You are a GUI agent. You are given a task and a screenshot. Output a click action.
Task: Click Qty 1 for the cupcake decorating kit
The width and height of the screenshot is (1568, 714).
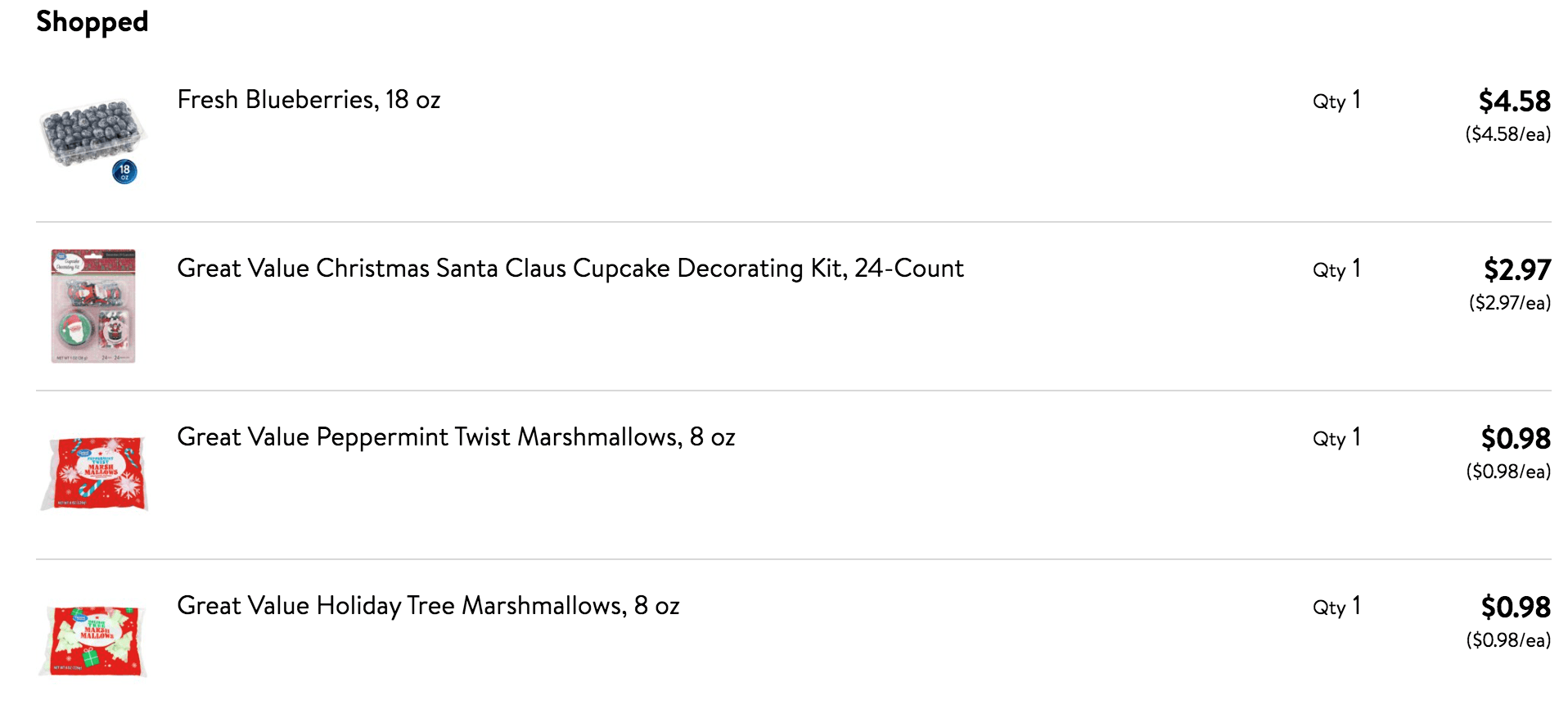click(1337, 269)
